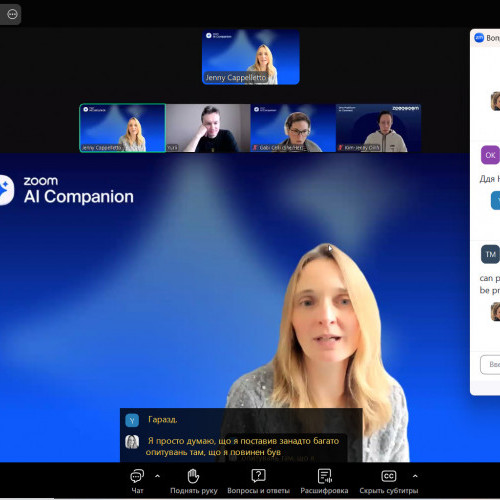The height and width of the screenshot is (500, 500).
Task: Select the gray-hoodie participant's thumbnail
Action: click(378, 128)
